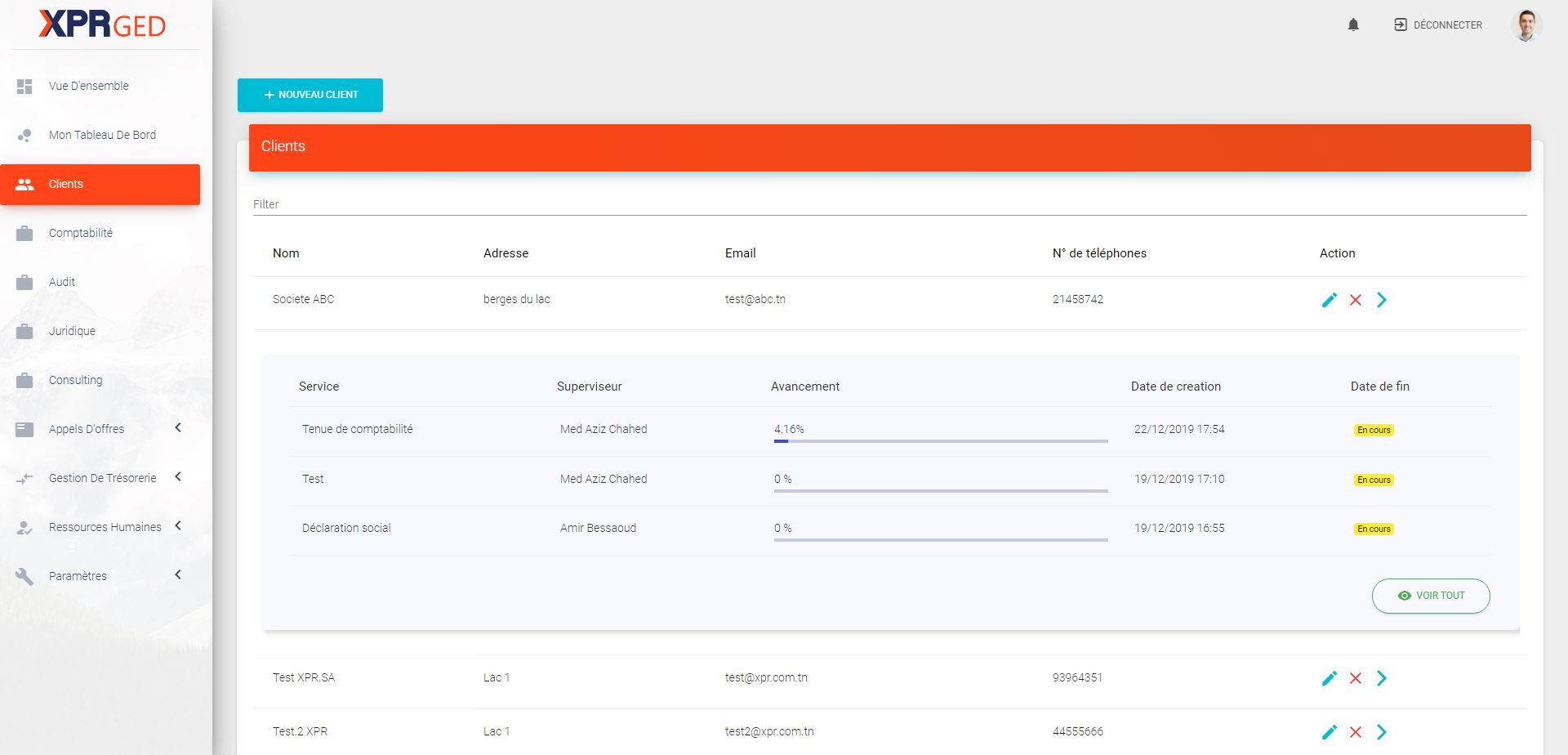
Task: Click En cours badge for Test service
Action: tap(1374, 480)
